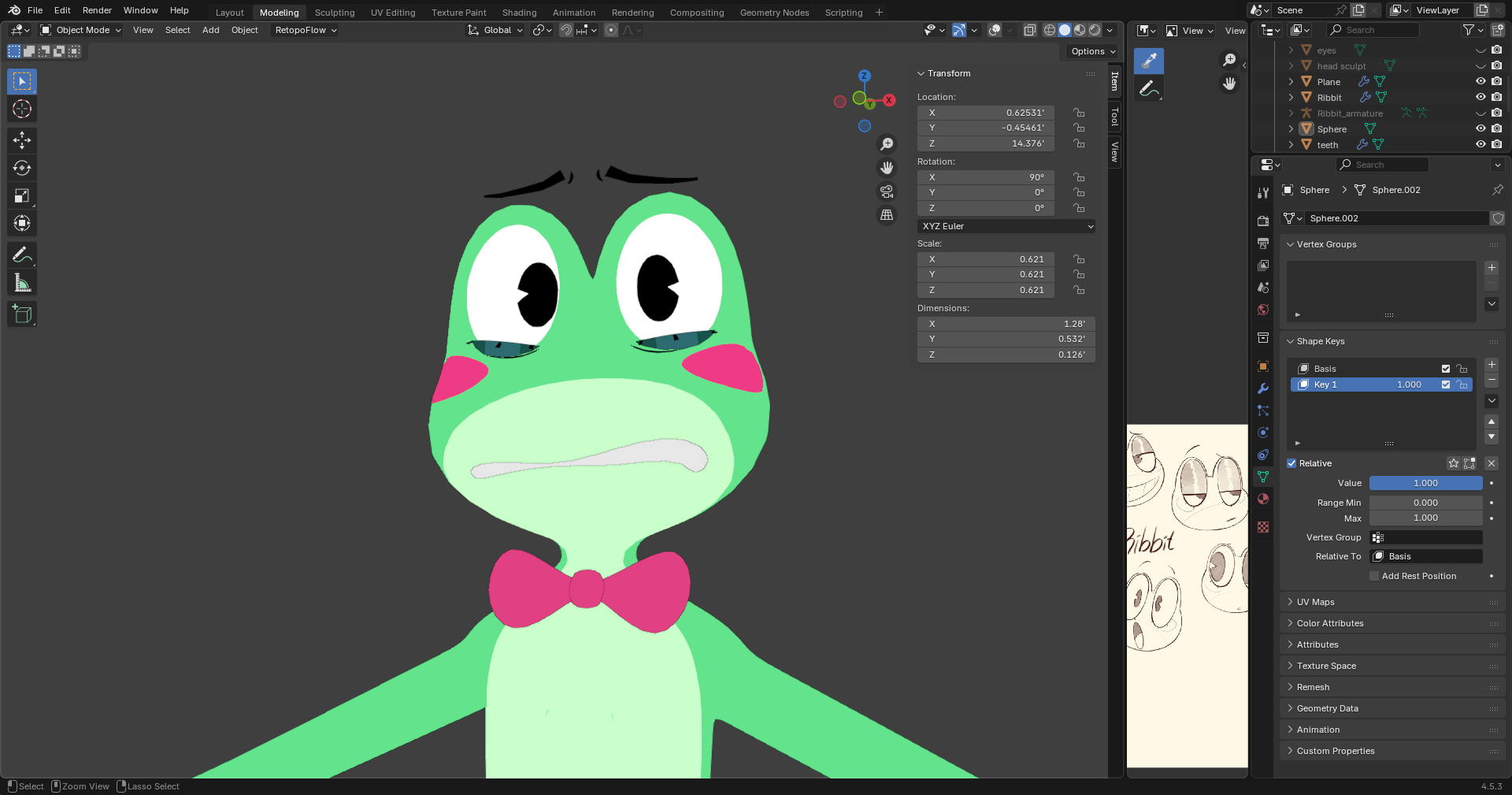Open the Object menu in viewport header
The image size is (1512, 795).
(244, 30)
